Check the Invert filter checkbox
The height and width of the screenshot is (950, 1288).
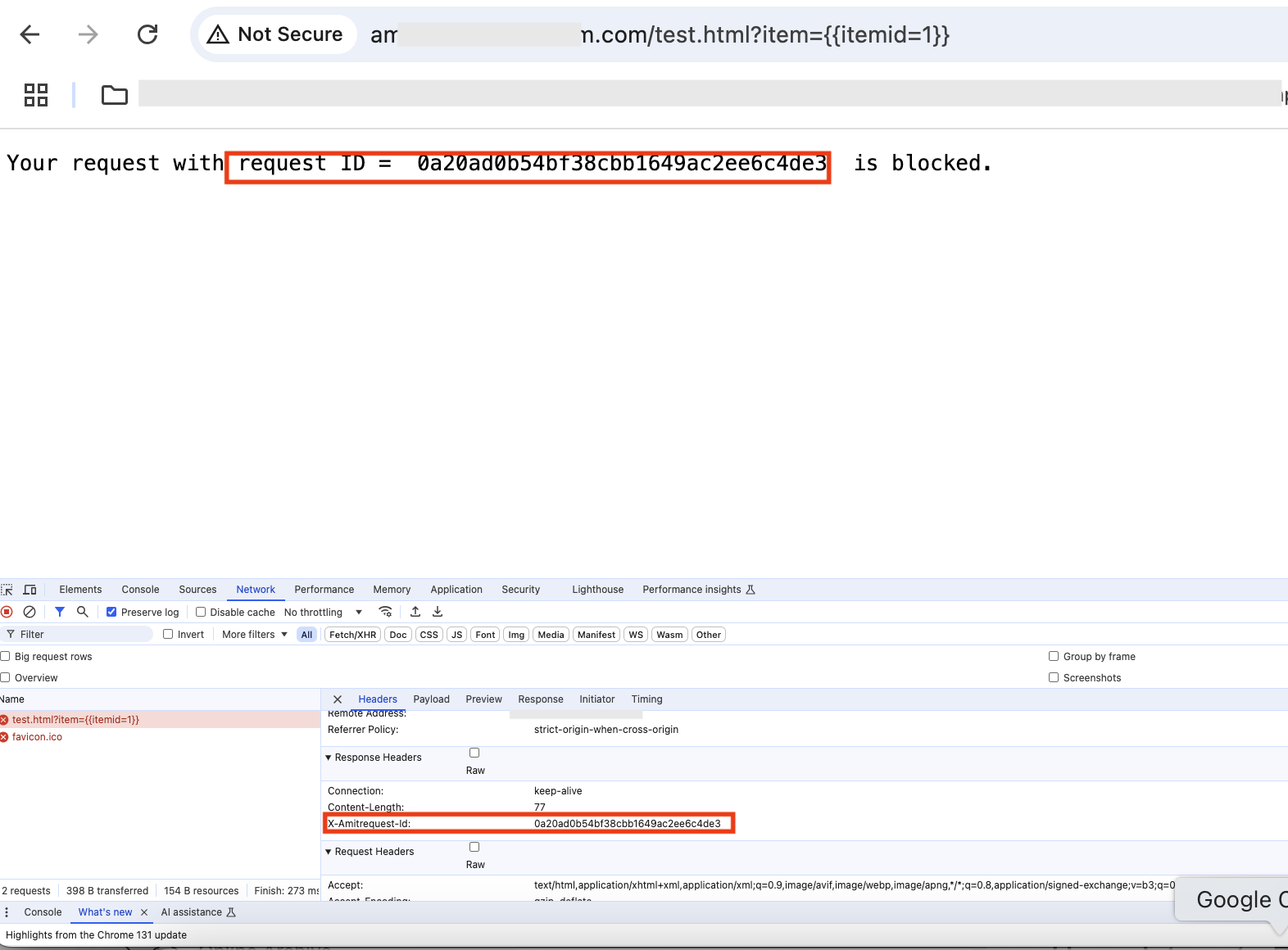click(x=168, y=634)
